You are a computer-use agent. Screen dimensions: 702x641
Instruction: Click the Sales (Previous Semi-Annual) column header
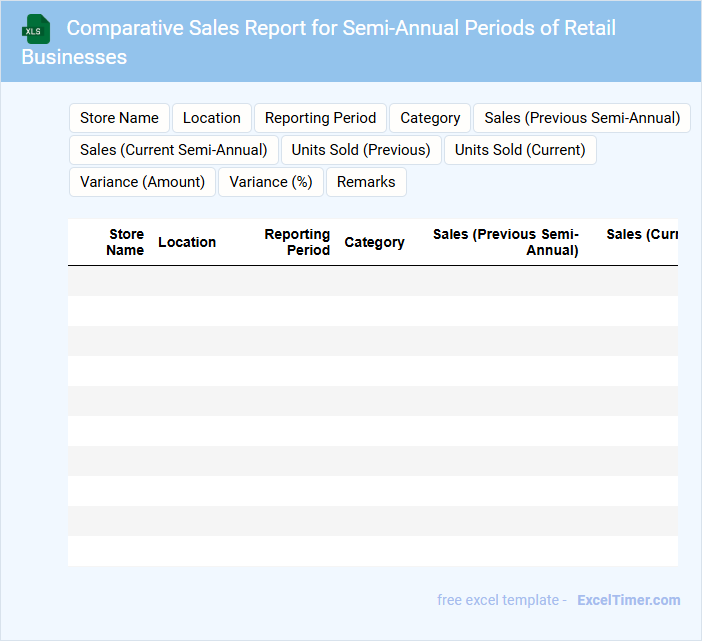click(x=506, y=242)
